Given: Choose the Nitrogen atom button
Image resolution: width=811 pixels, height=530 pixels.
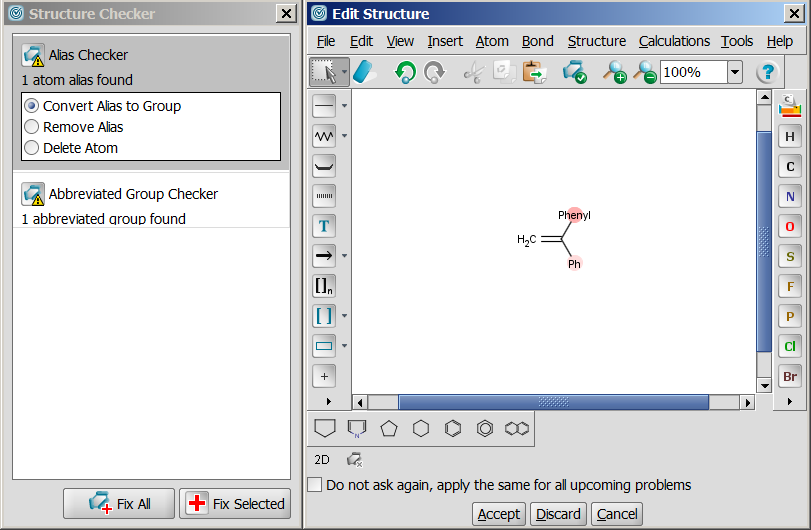Looking at the screenshot, I should click(790, 197).
